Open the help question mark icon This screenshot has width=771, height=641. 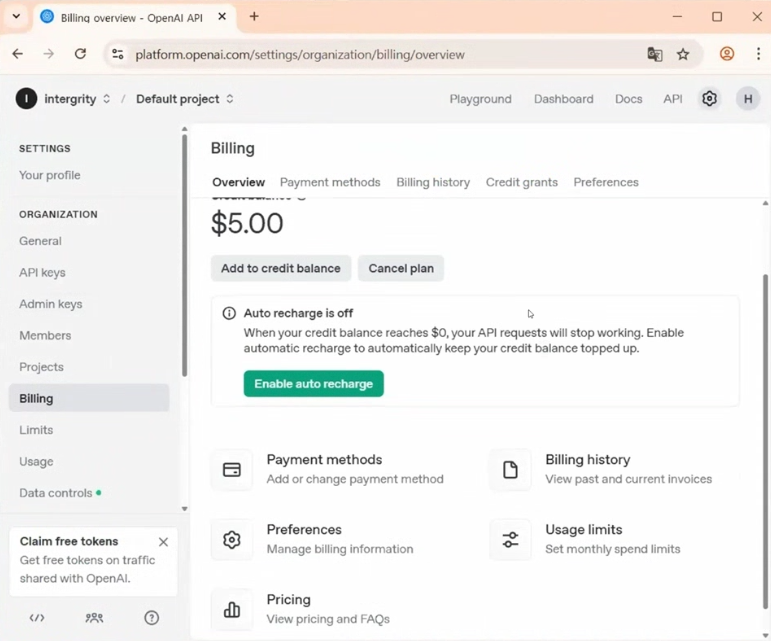tap(151, 618)
